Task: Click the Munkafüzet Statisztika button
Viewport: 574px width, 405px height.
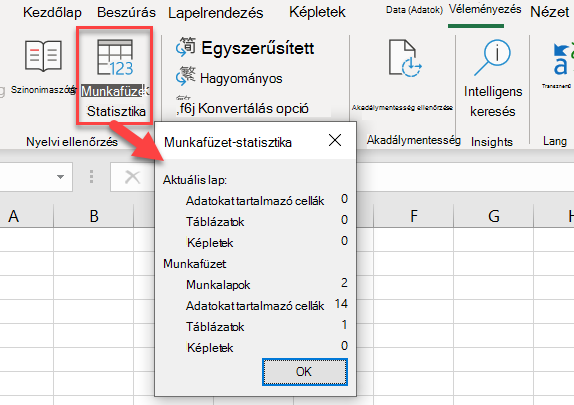Action: point(115,76)
